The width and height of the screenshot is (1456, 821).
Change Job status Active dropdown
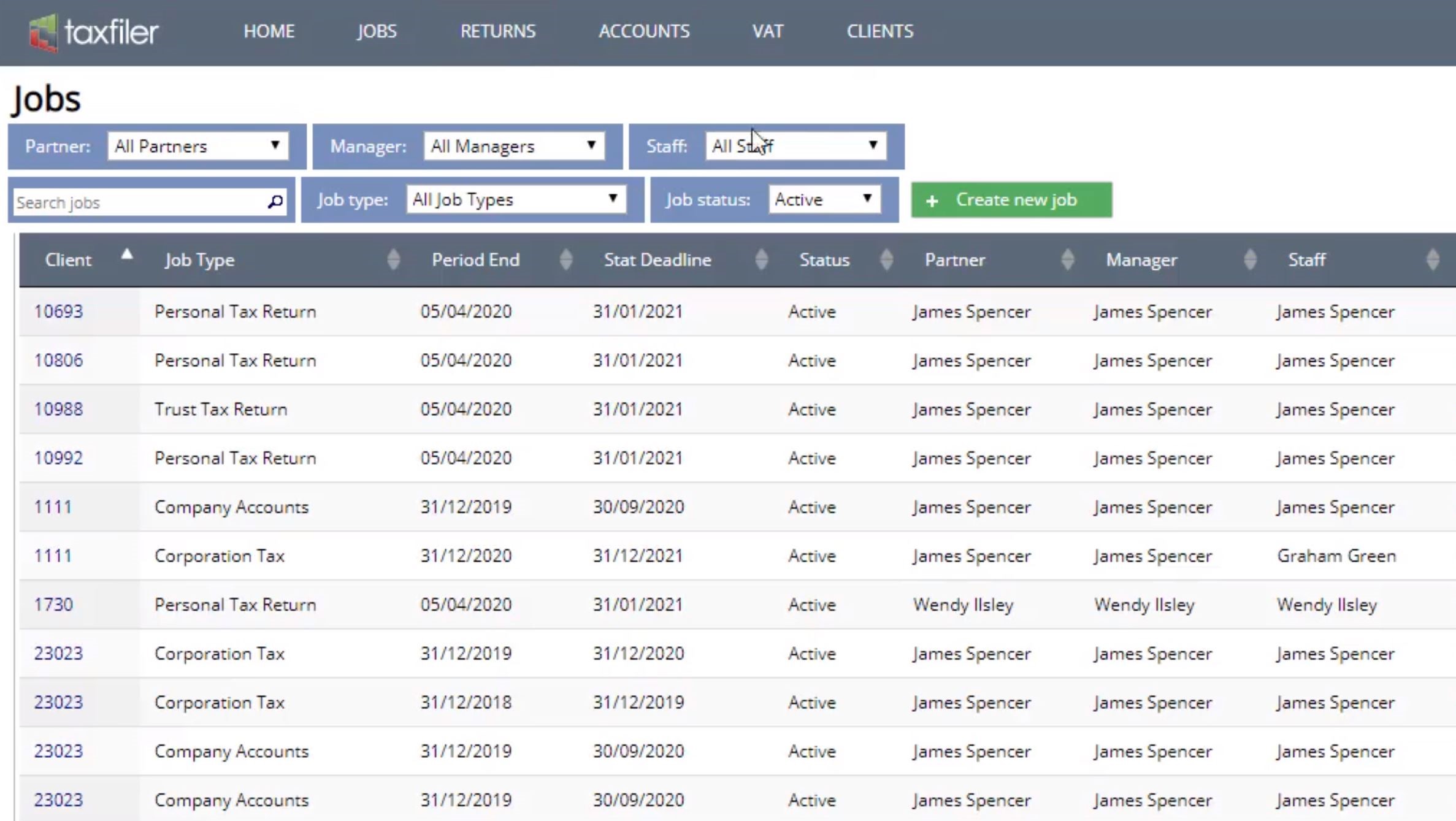tap(824, 199)
